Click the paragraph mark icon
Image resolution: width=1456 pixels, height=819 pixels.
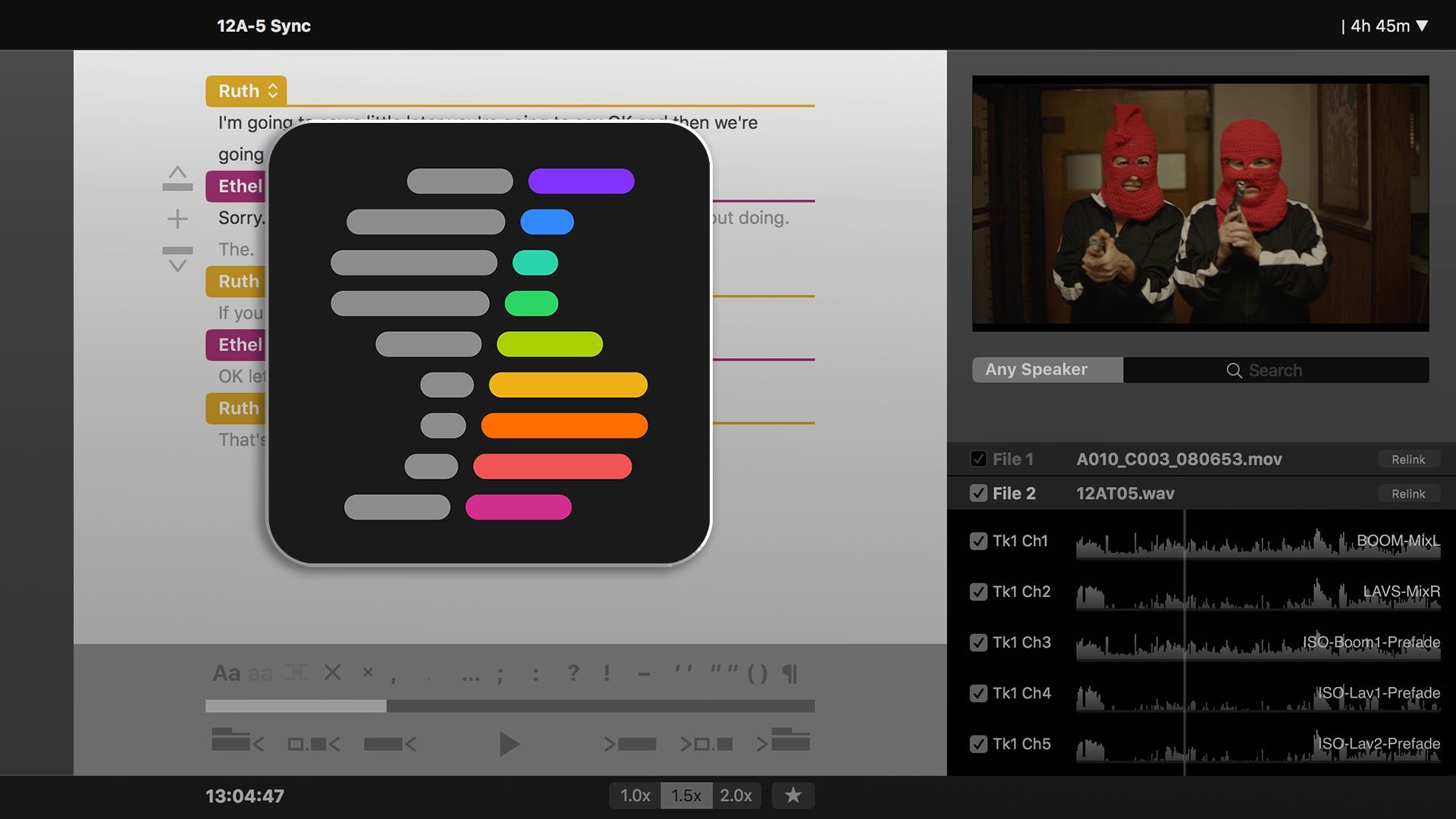coord(791,672)
